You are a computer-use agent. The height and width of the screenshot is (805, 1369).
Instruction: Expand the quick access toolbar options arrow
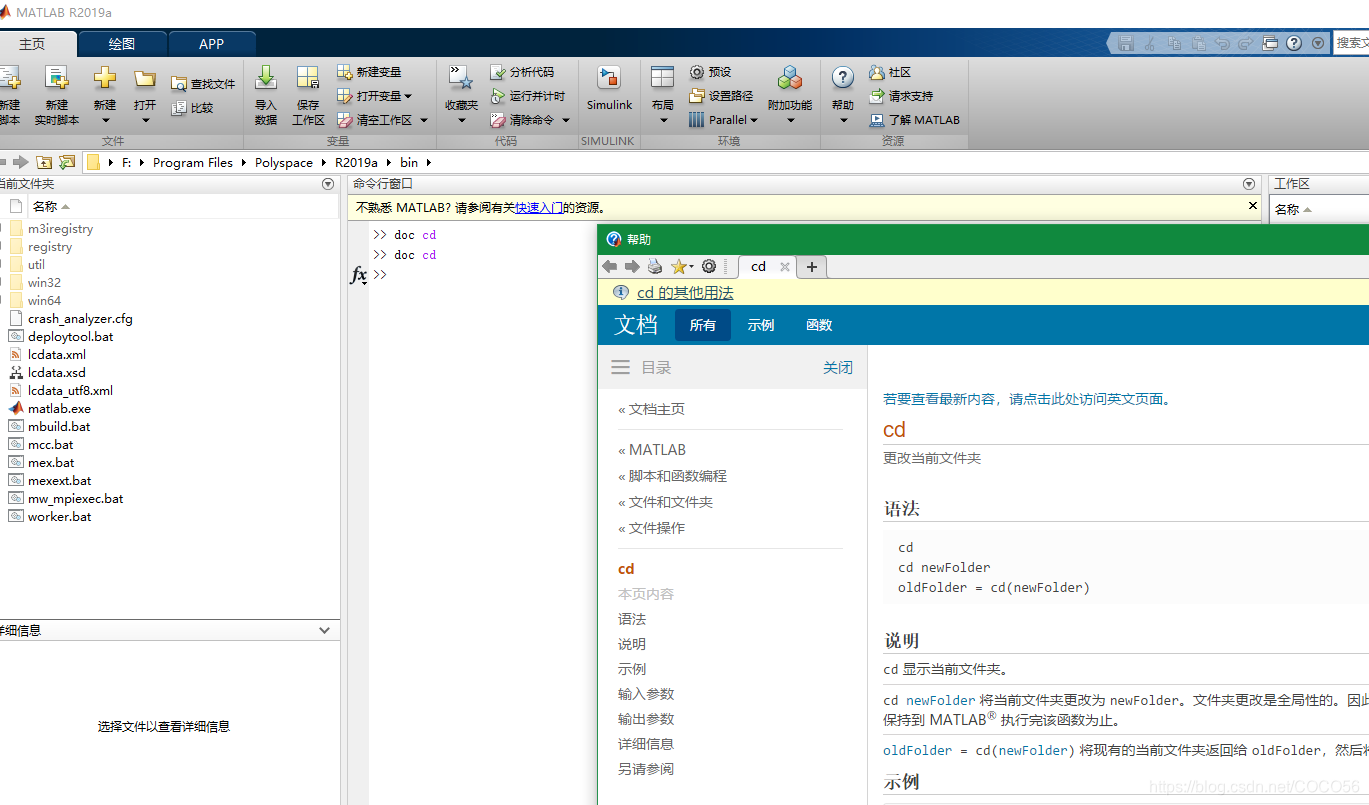tap(1318, 43)
